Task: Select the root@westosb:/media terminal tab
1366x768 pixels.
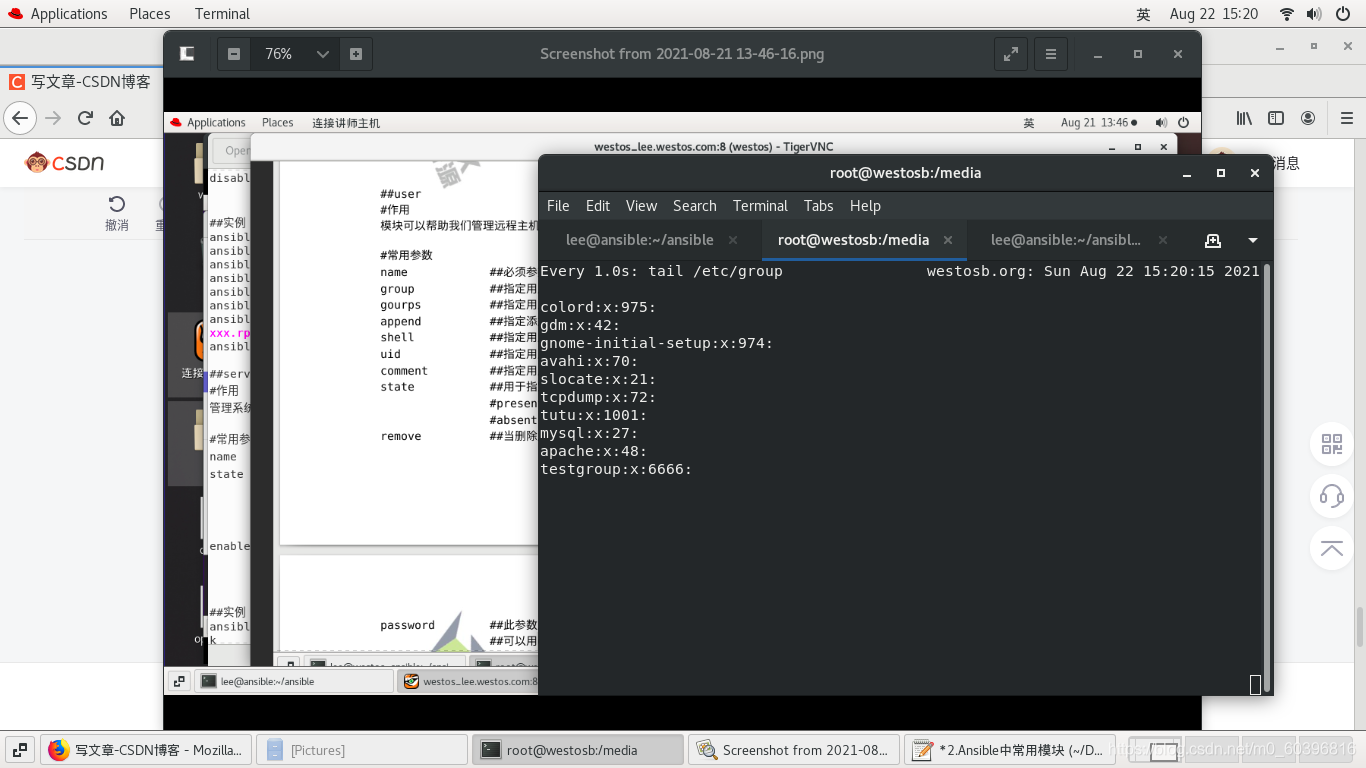Action: pyautogui.click(x=853, y=240)
